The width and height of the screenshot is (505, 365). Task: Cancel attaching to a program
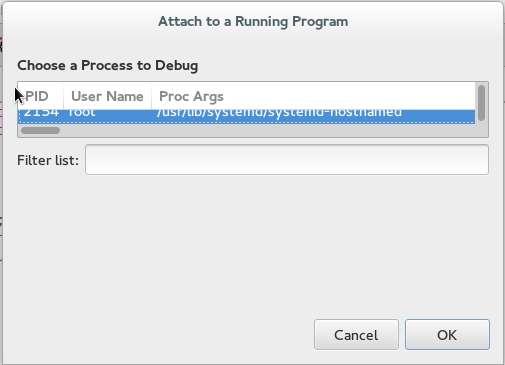coord(356,335)
